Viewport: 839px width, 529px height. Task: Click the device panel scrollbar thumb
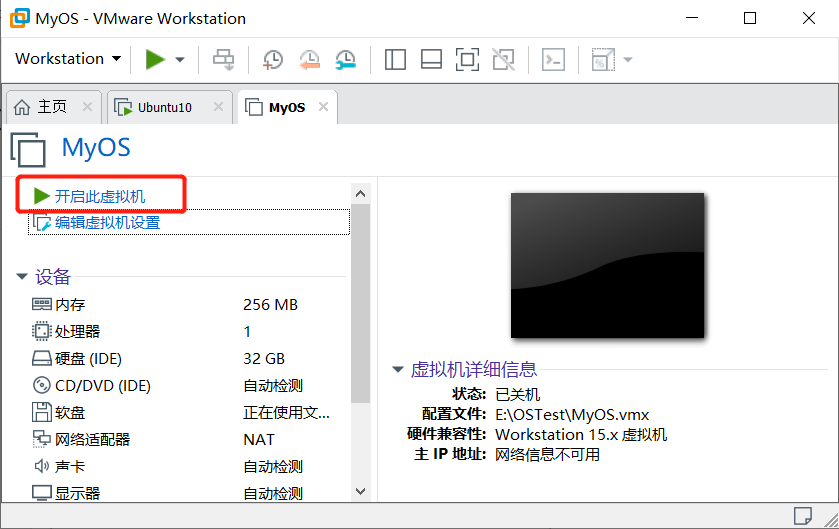point(361,303)
